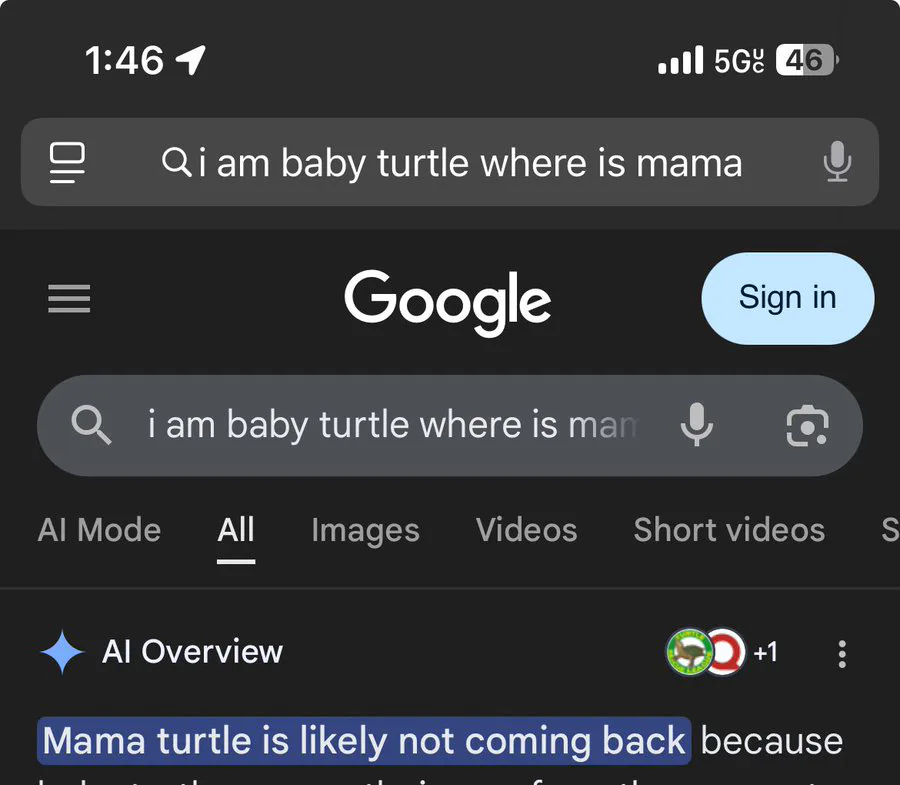
Task: Click the Sign in button
Action: coord(787,298)
